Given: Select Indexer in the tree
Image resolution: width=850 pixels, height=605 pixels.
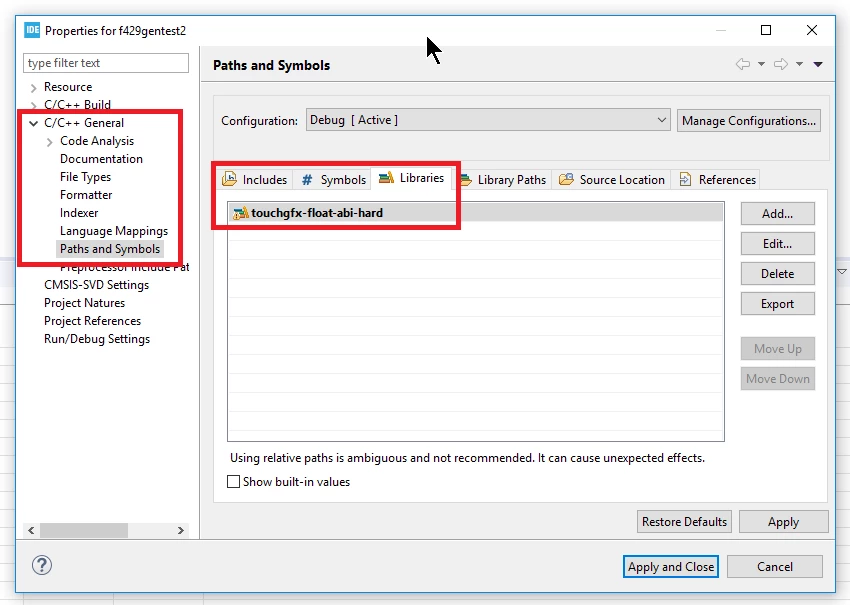Looking at the screenshot, I should click(79, 213).
